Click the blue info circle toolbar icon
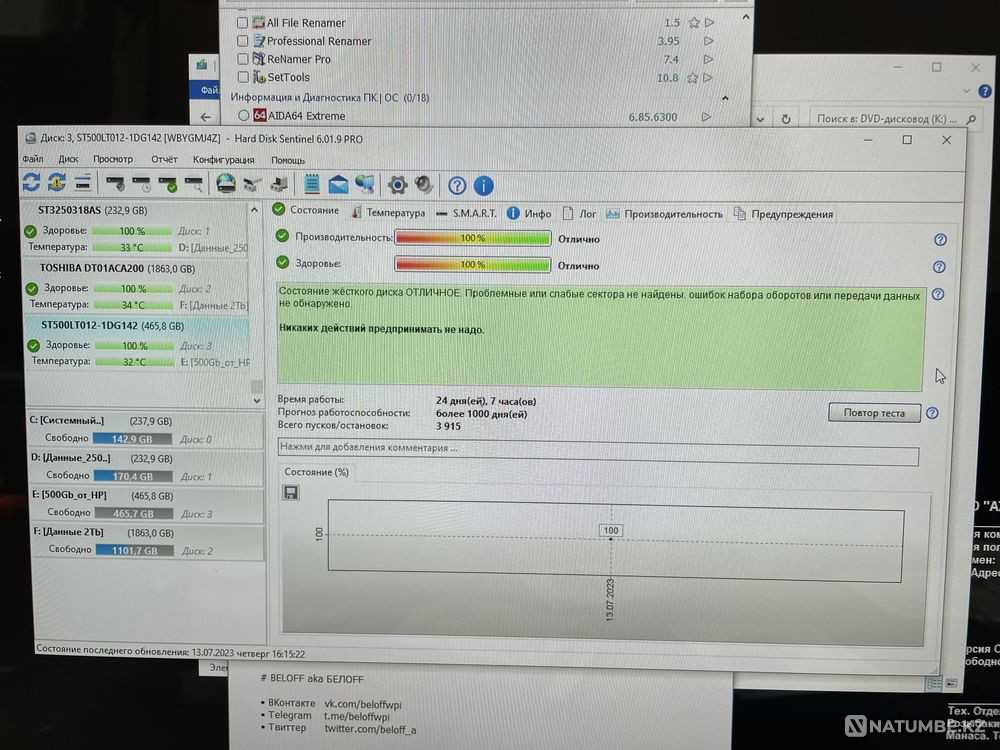Viewport: 1000px width, 750px height. (x=483, y=186)
